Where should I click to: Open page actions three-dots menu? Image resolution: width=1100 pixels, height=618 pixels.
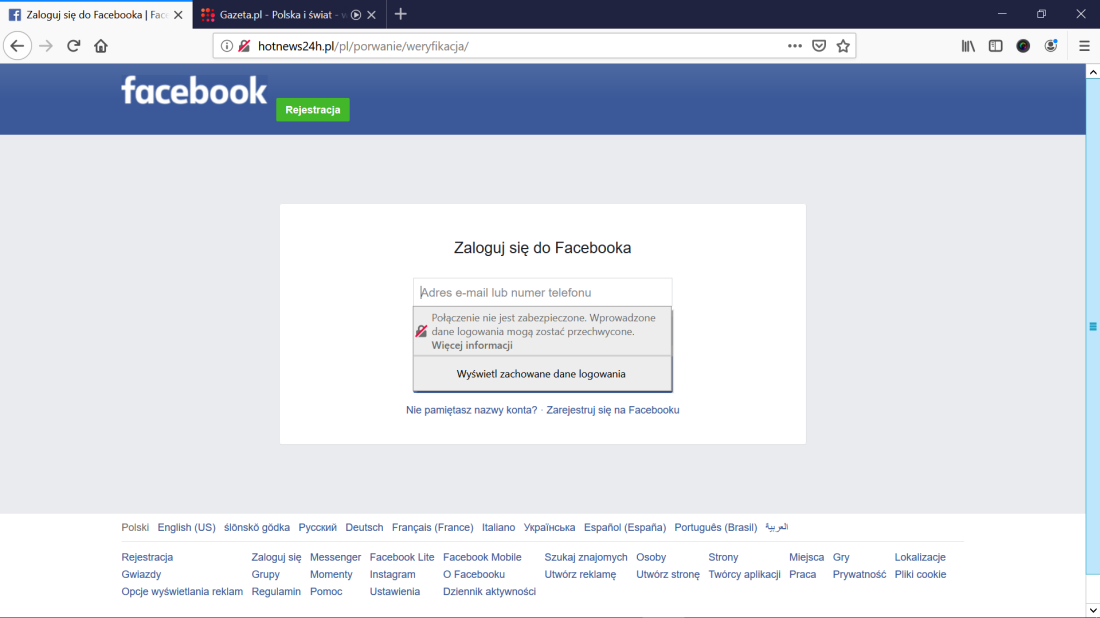coord(794,46)
